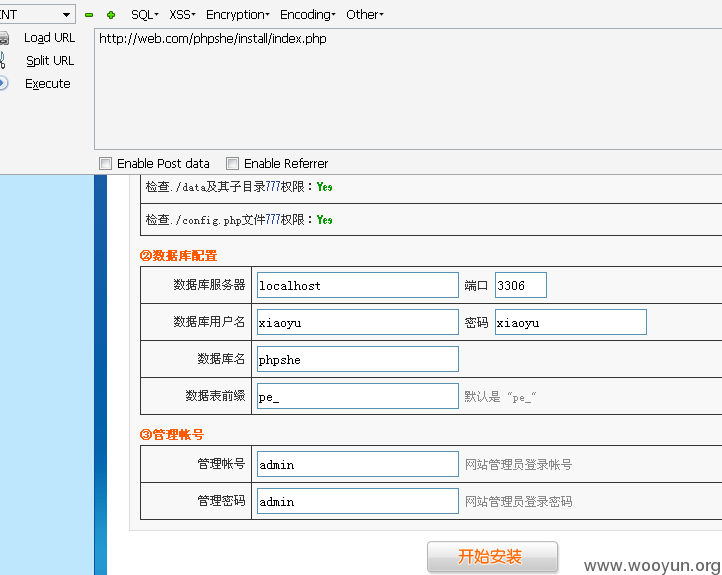Click the green plus icon in HackBar

110,15
